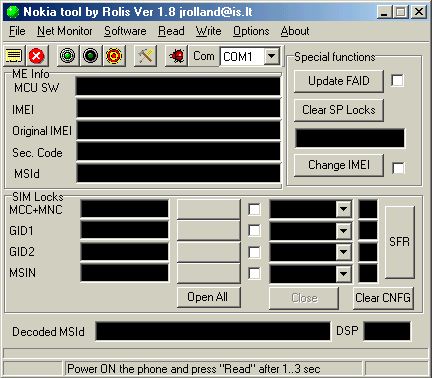This screenshot has width=432, height=378.
Task: Click the Clear SP Locks button
Action: [339, 110]
